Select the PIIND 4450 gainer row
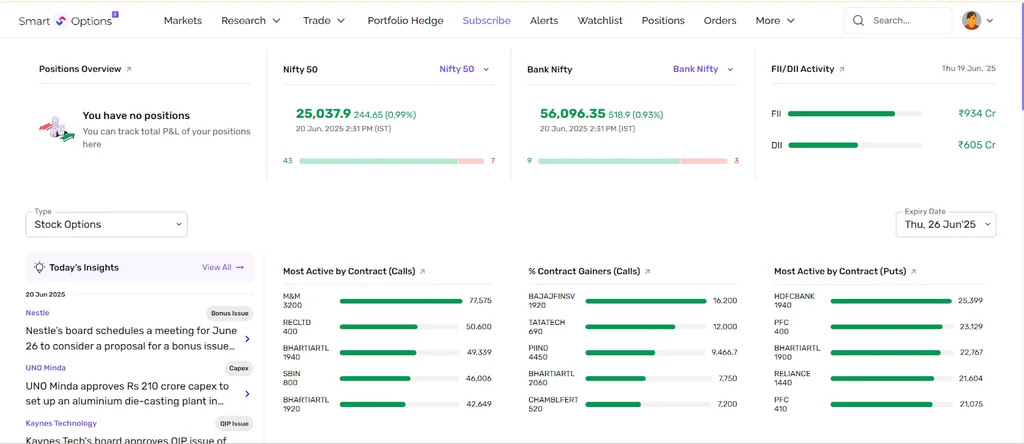 [x=633, y=352]
